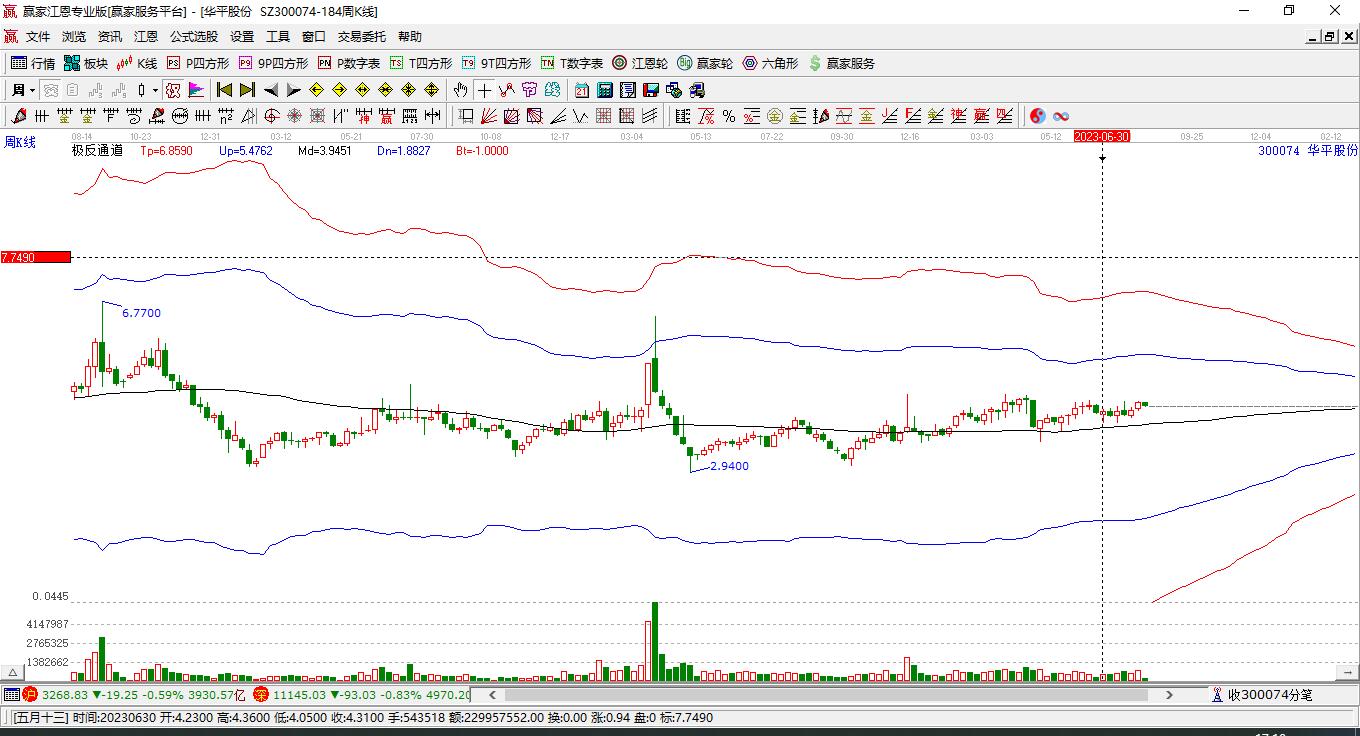Image resolution: width=1360 pixels, height=736 pixels.
Task: Click the calendar icon showing 21
Action: pos(581,90)
